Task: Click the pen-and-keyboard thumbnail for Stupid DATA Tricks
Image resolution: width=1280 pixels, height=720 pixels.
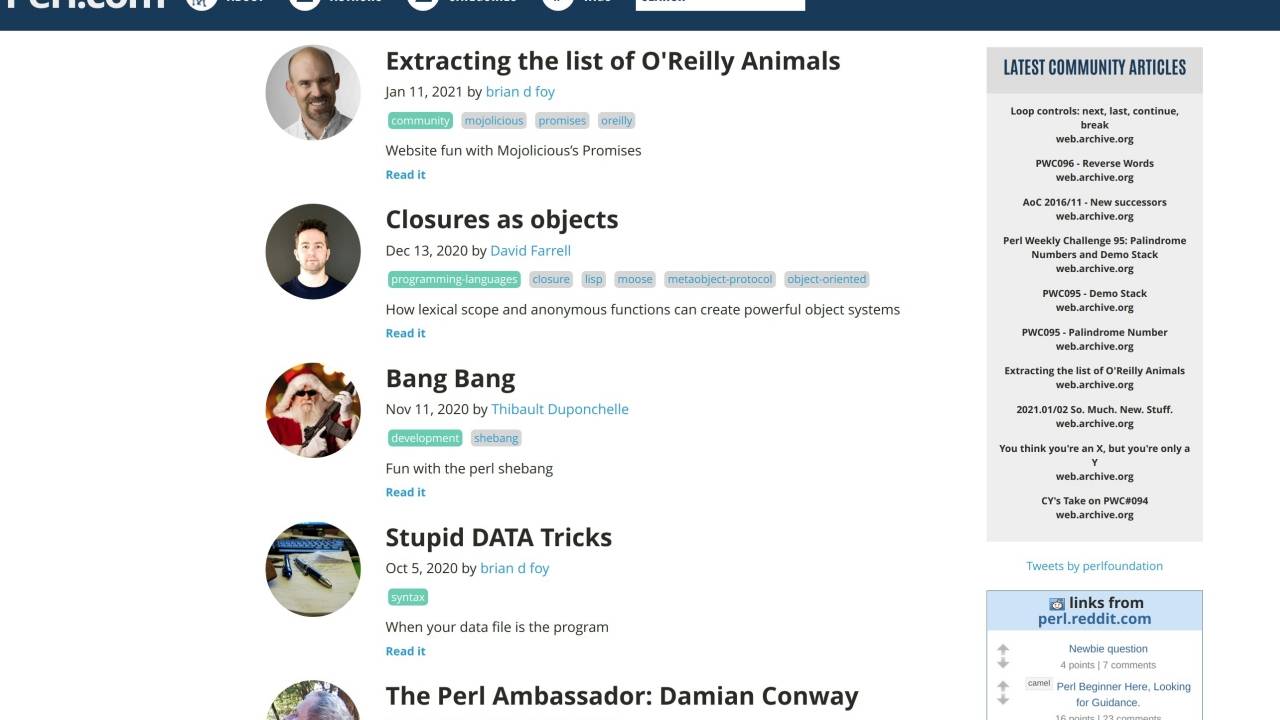Action: pyautogui.click(x=313, y=569)
